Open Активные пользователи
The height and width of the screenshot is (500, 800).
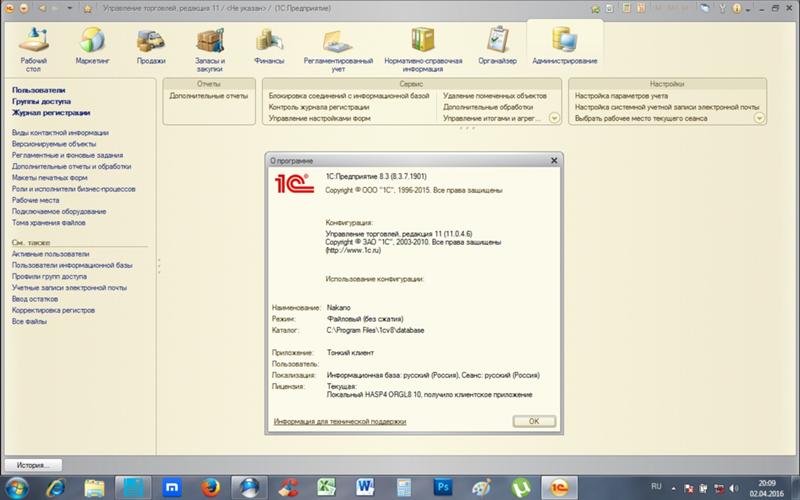51,254
